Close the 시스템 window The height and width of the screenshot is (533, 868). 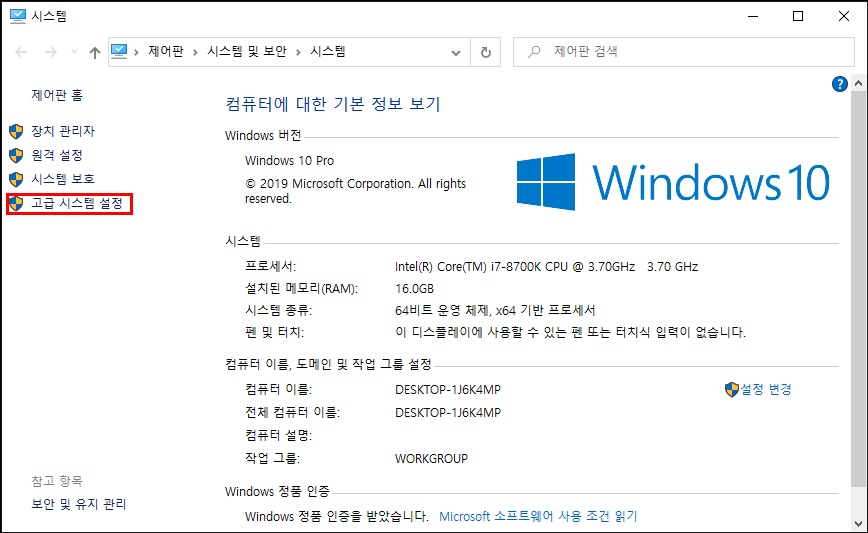pyautogui.click(x=844, y=16)
